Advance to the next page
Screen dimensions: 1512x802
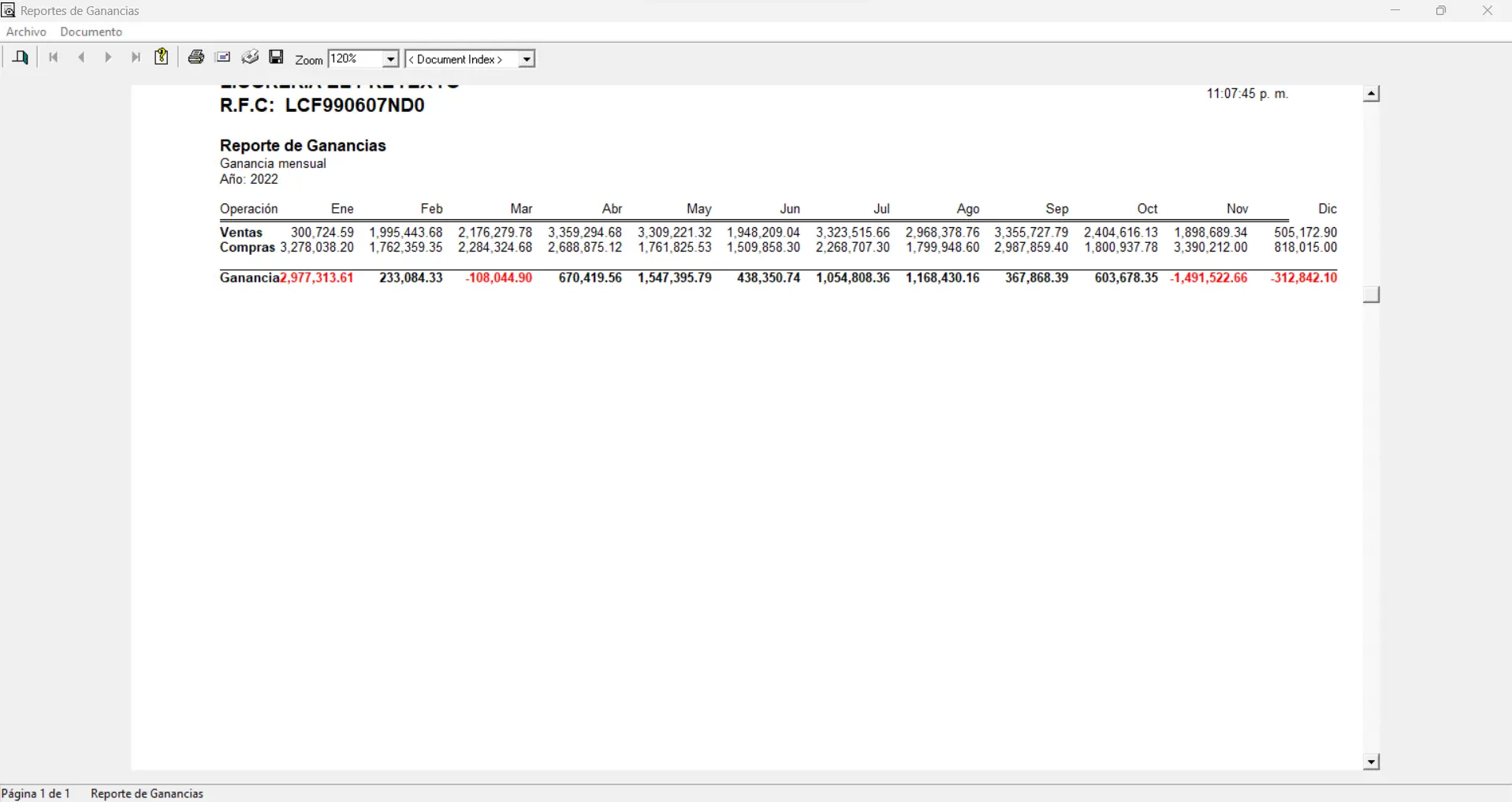(x=108, y=58)
